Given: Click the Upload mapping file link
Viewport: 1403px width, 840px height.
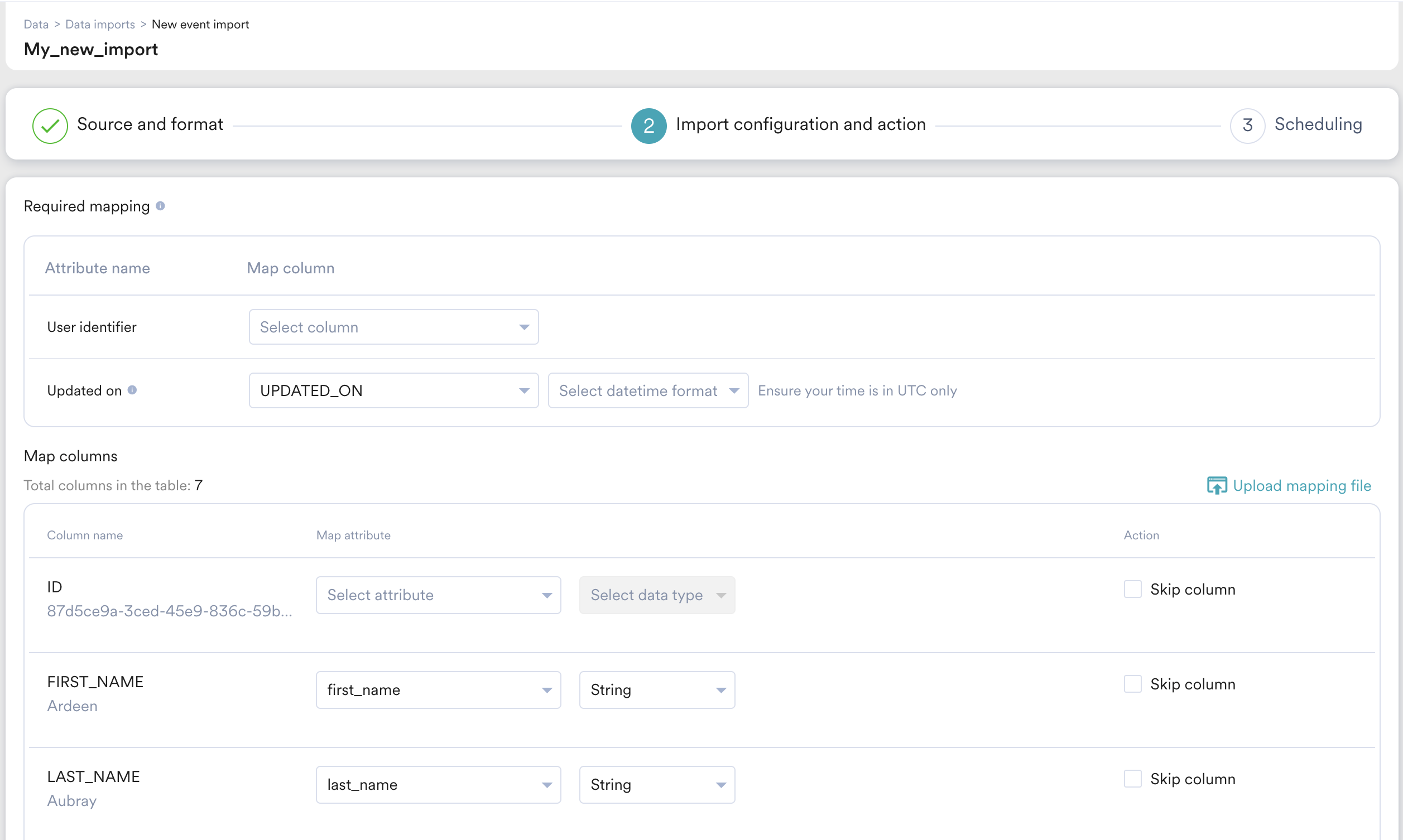Looking at the screenshot, I should [1301, 486].
